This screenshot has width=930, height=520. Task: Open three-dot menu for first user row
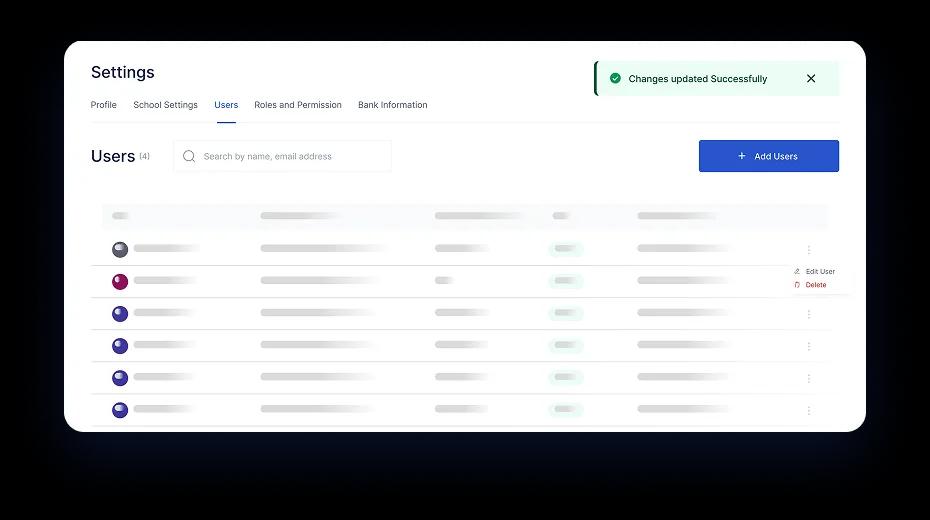pyautogui.click(x=809, y=250)
